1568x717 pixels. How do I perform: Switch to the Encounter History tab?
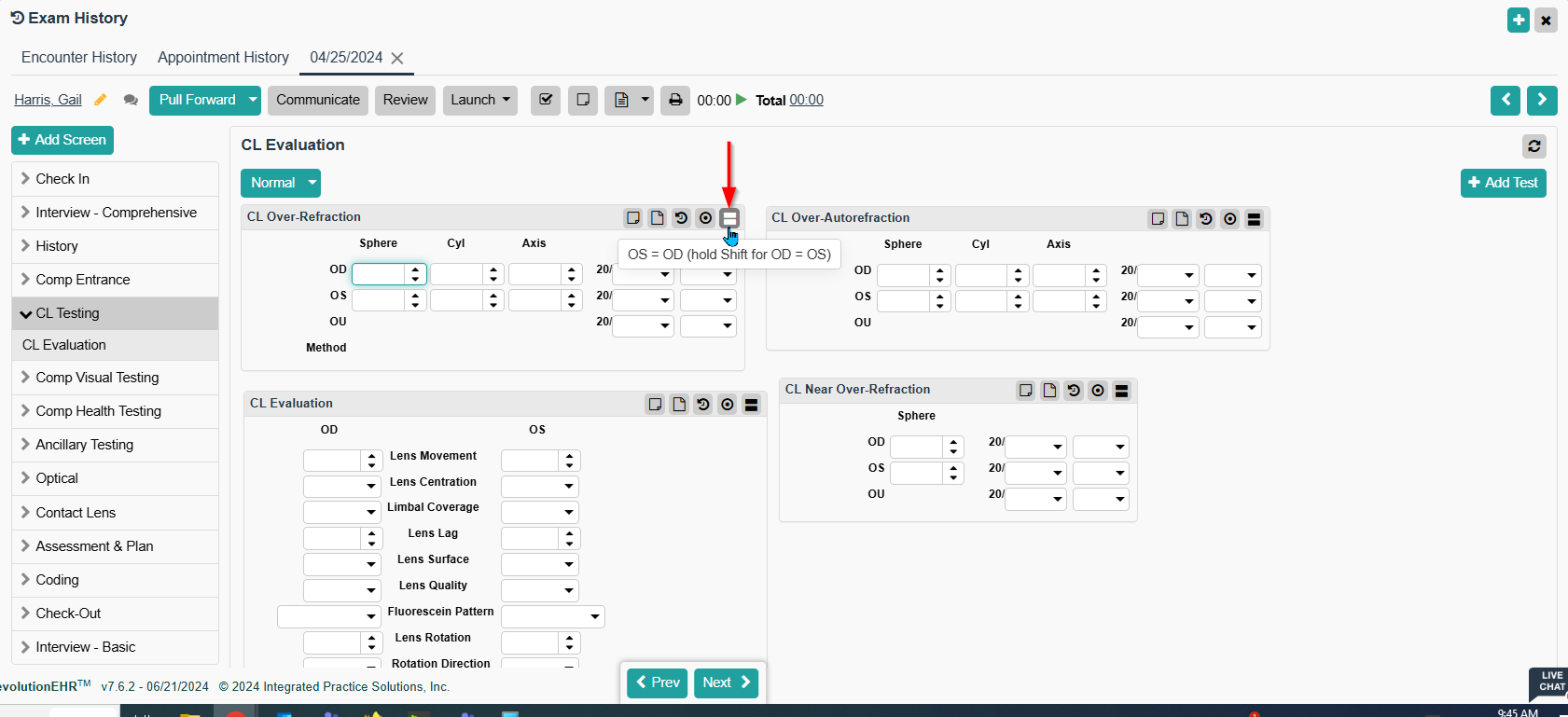(x=79, y=58)
